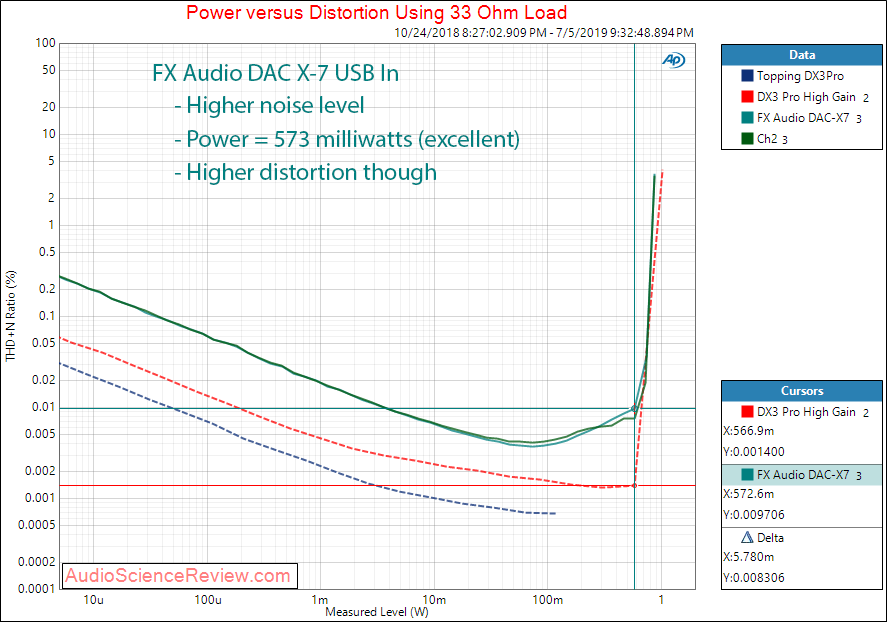Click the graph title Power versus Distortion

[x=377, y=12]
